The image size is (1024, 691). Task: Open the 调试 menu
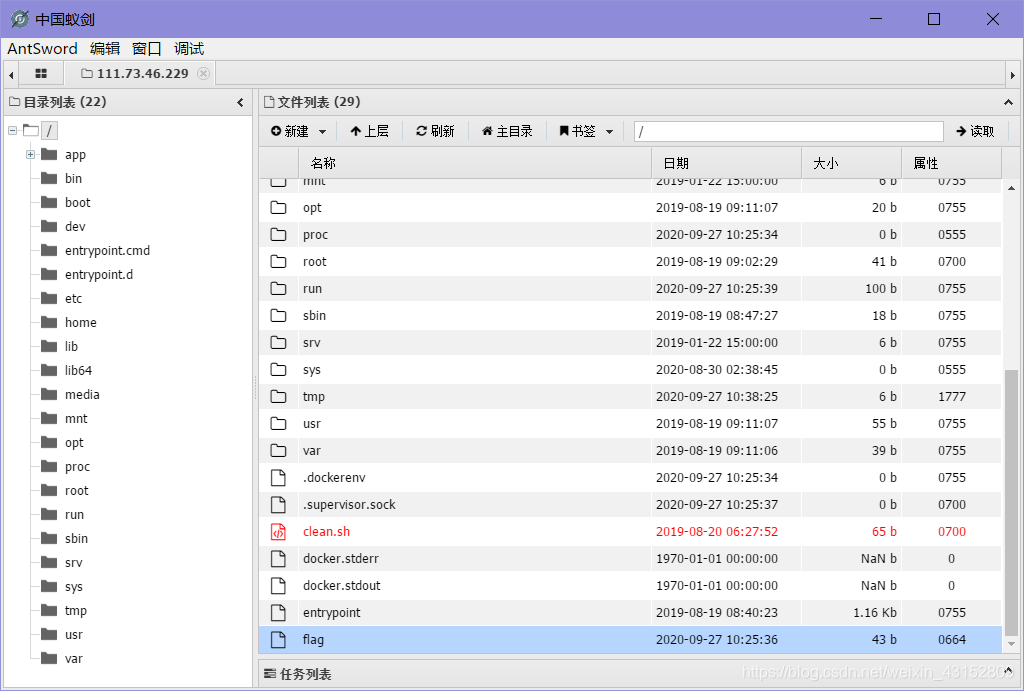coord(189,48)
